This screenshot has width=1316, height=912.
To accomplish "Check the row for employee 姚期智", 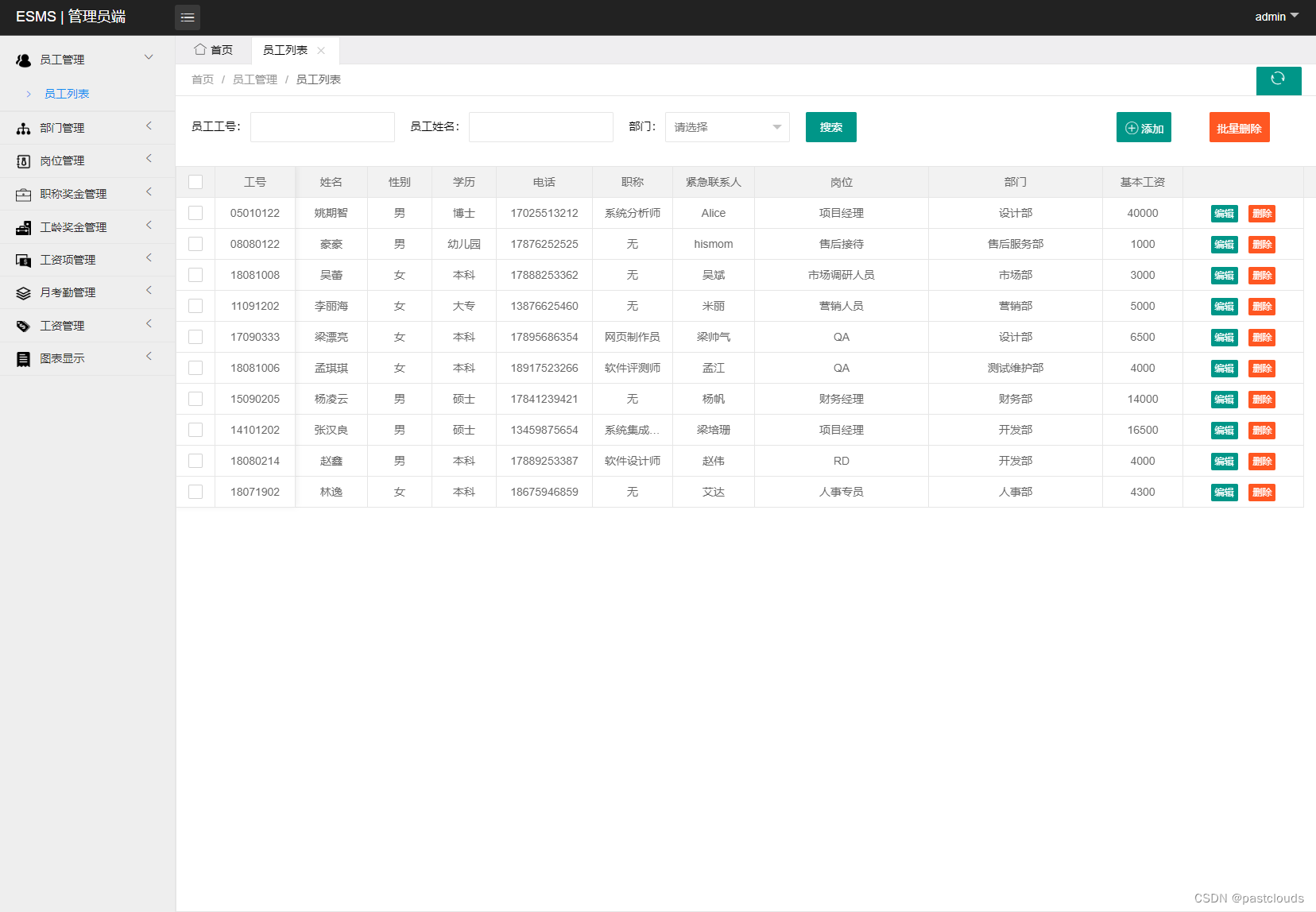I will (195, 213).
